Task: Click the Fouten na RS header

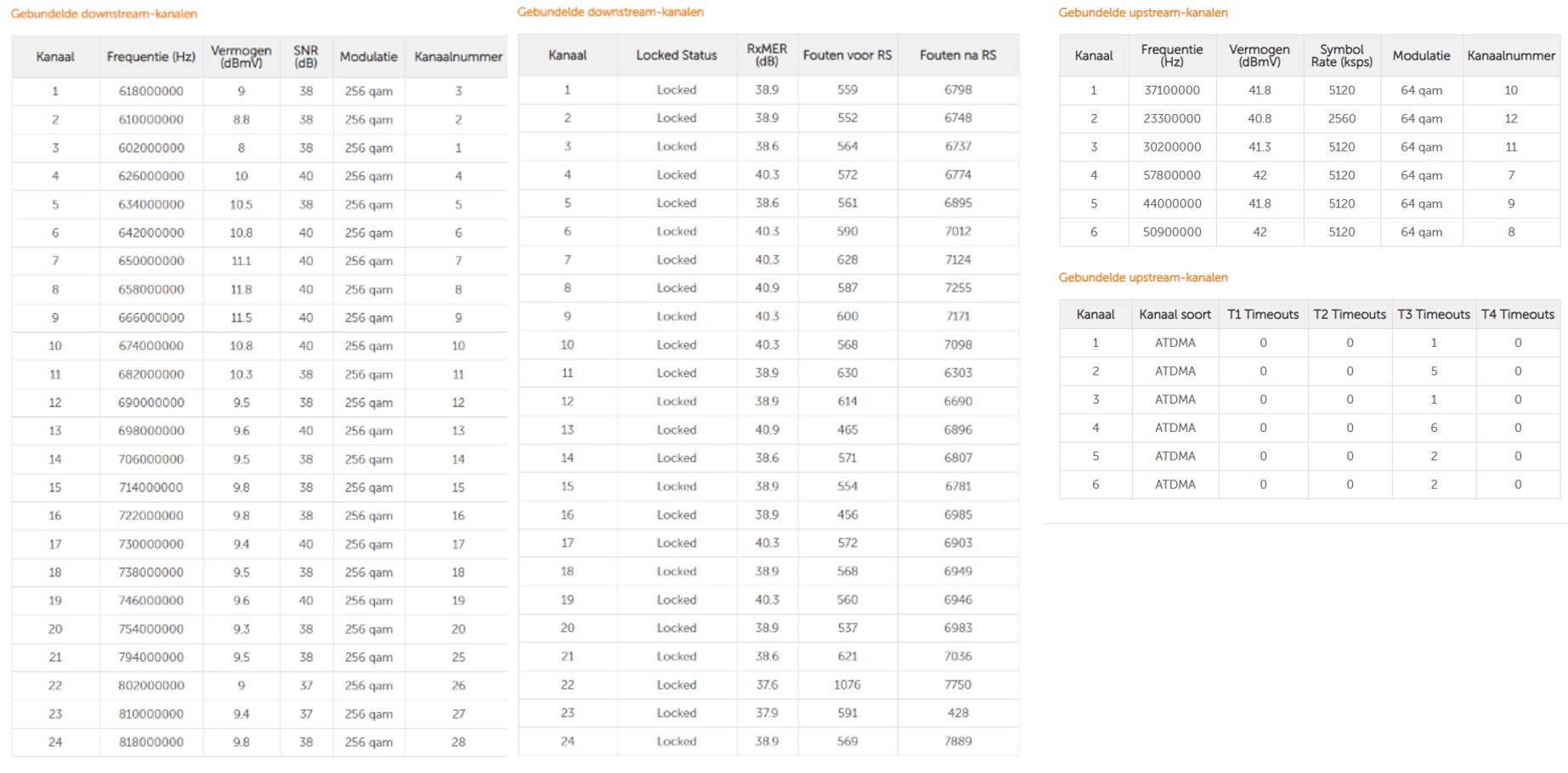Action: point(958,55)
